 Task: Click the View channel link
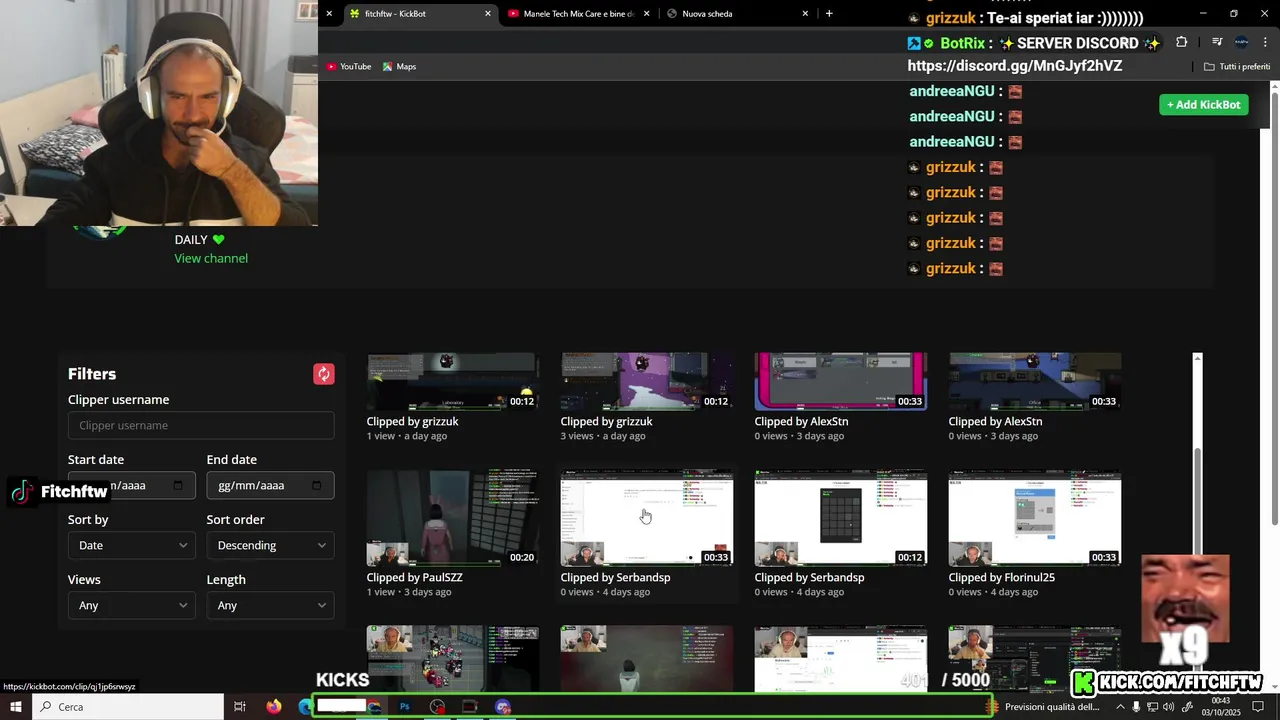pyautogui.click(x=211, y=258)
